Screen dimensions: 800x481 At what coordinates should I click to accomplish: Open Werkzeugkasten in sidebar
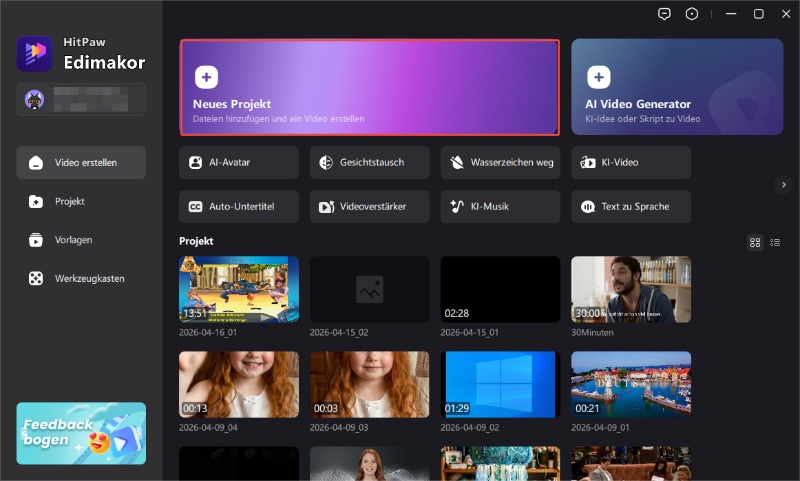click(x=81, y=279)
